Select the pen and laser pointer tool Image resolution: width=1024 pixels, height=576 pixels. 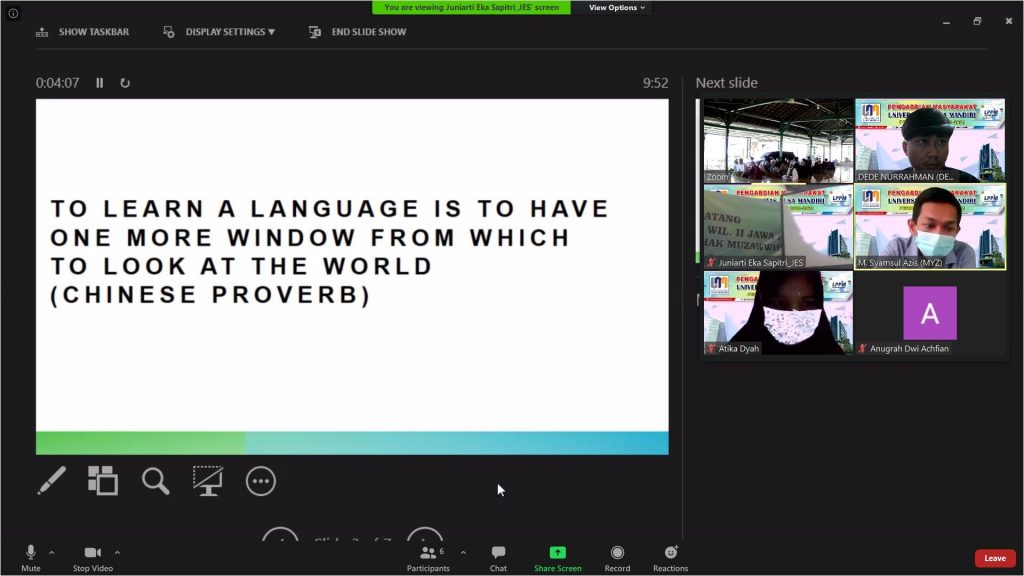[x=51, y=481]
